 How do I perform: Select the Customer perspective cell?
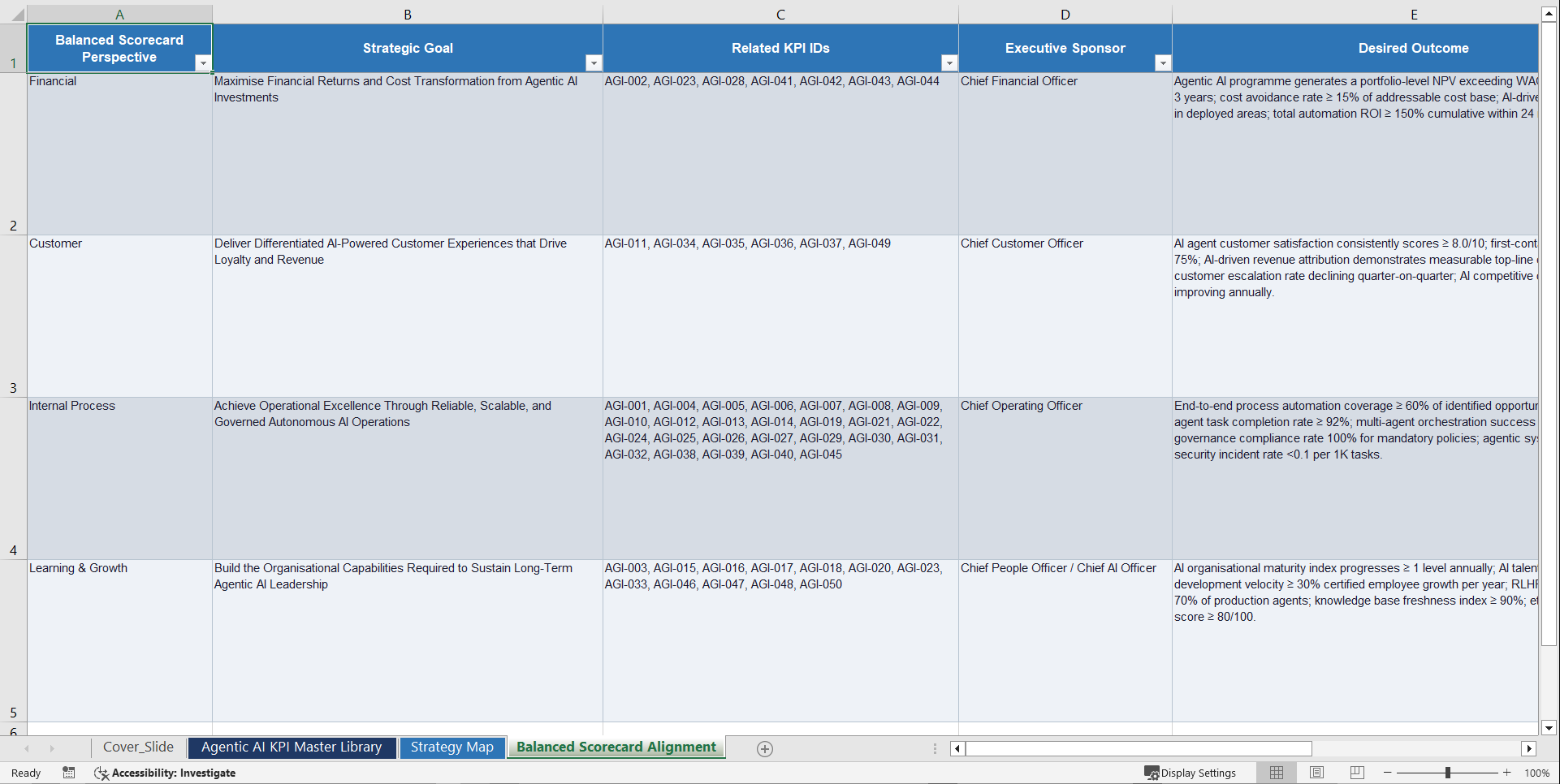[x=119, y=317]
